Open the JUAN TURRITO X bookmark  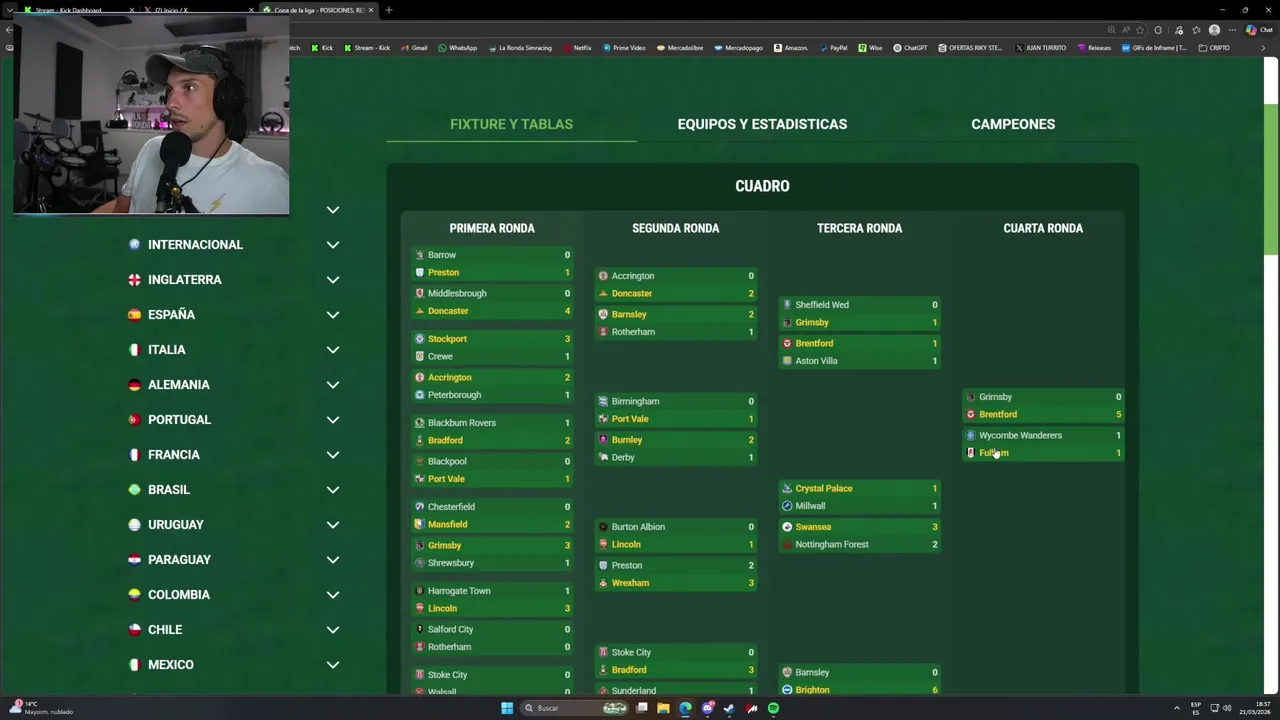(x=1040, y=48)
